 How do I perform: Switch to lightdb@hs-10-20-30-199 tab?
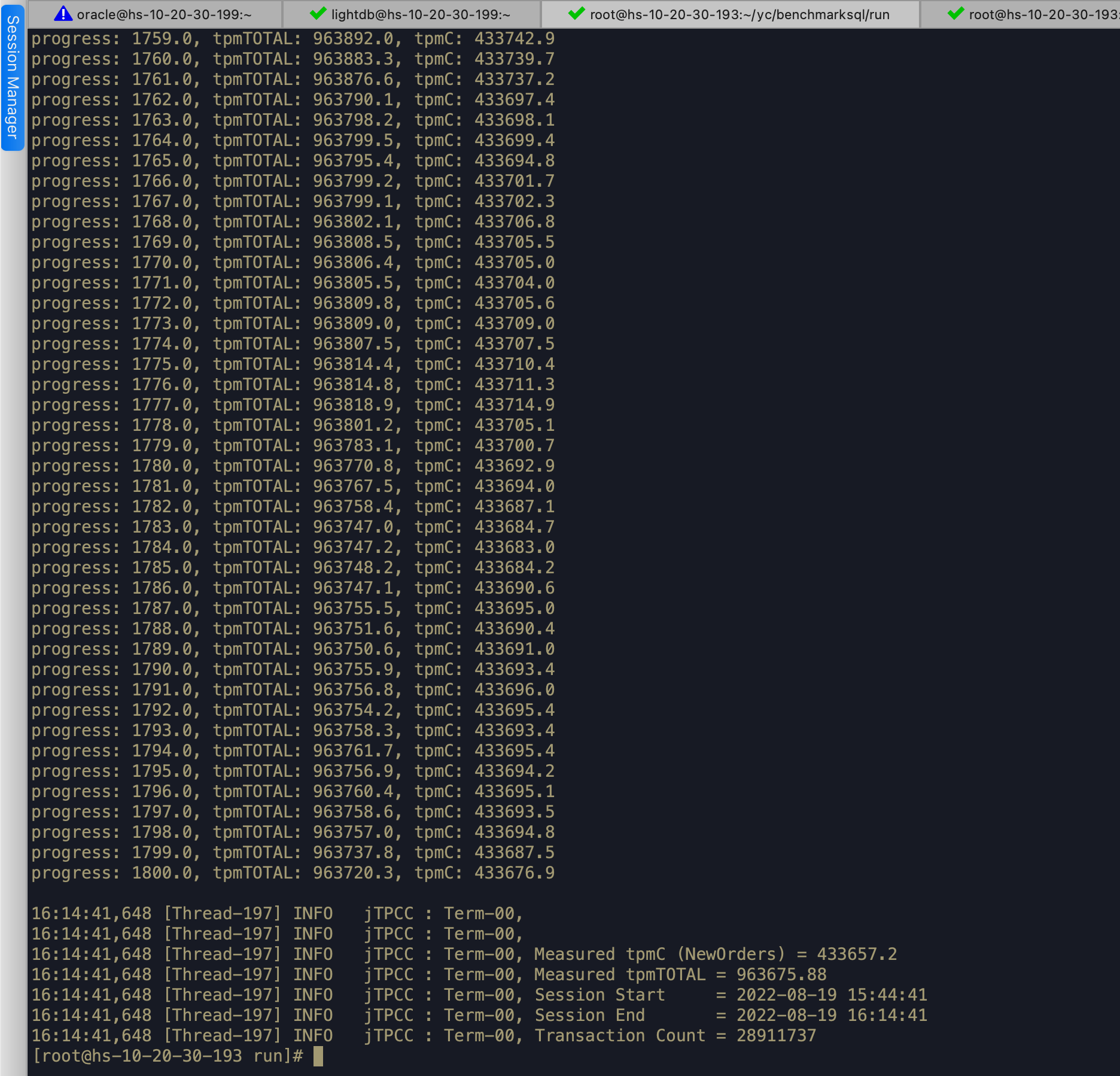[x=412, y=14]
